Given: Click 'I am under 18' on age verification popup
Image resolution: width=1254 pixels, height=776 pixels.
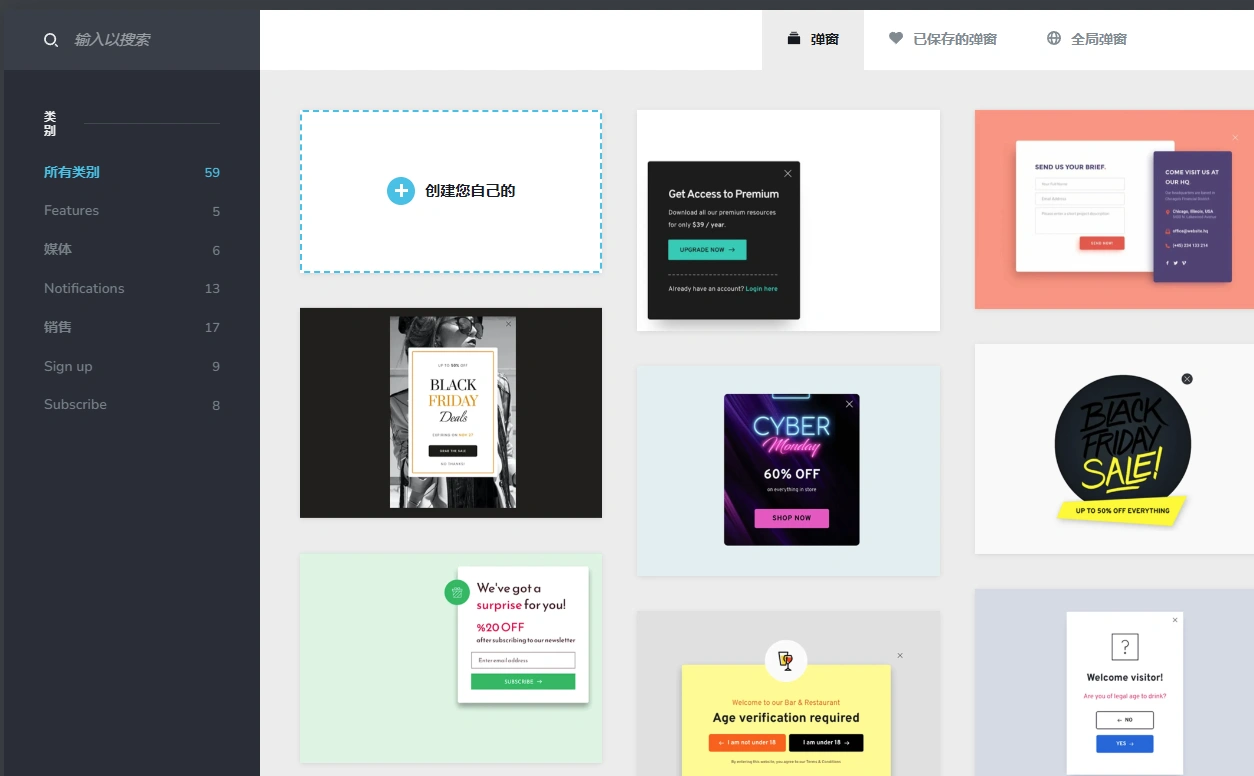Looking at the screenshot, I should pyautogui.click(x=826, y=743).
